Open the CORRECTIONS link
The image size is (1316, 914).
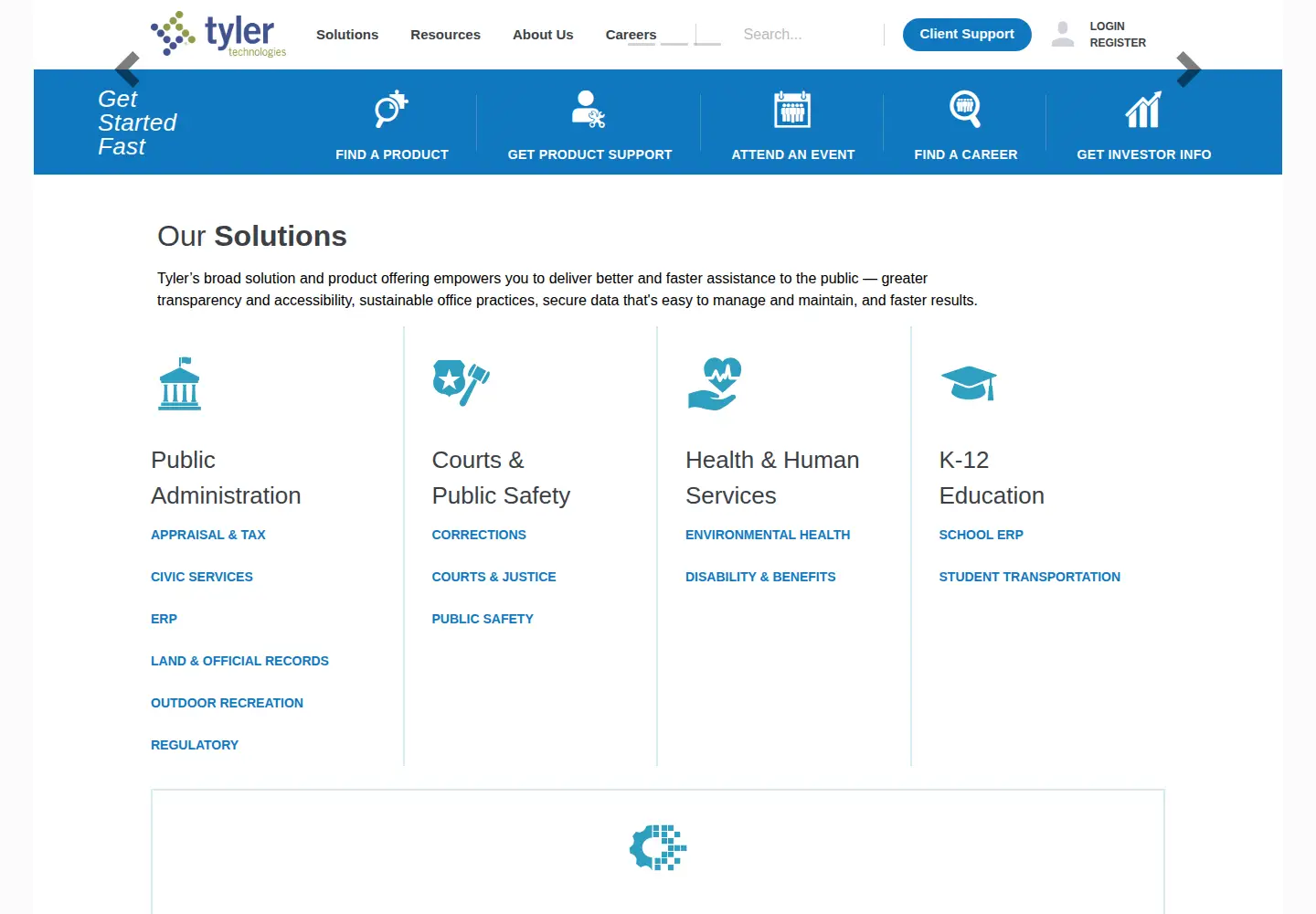[479, 535]
